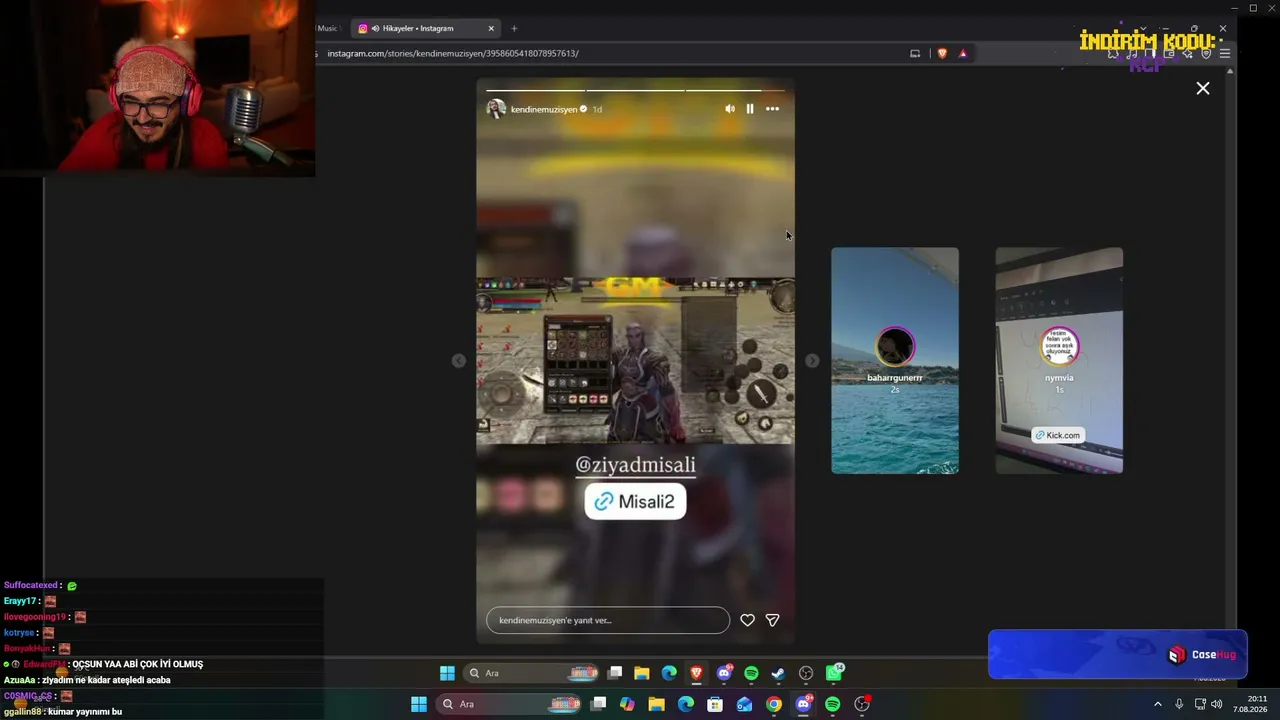Launch Copilot from the lower taskbar
This screenshot has width=1280, height=720.
(627, 704)
